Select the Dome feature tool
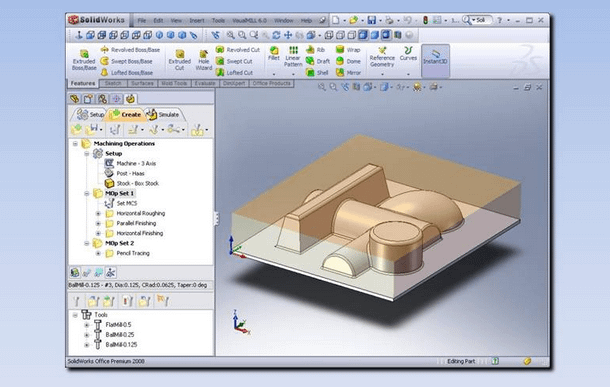This screenshot has height=387, width=610. pos(348,61)
